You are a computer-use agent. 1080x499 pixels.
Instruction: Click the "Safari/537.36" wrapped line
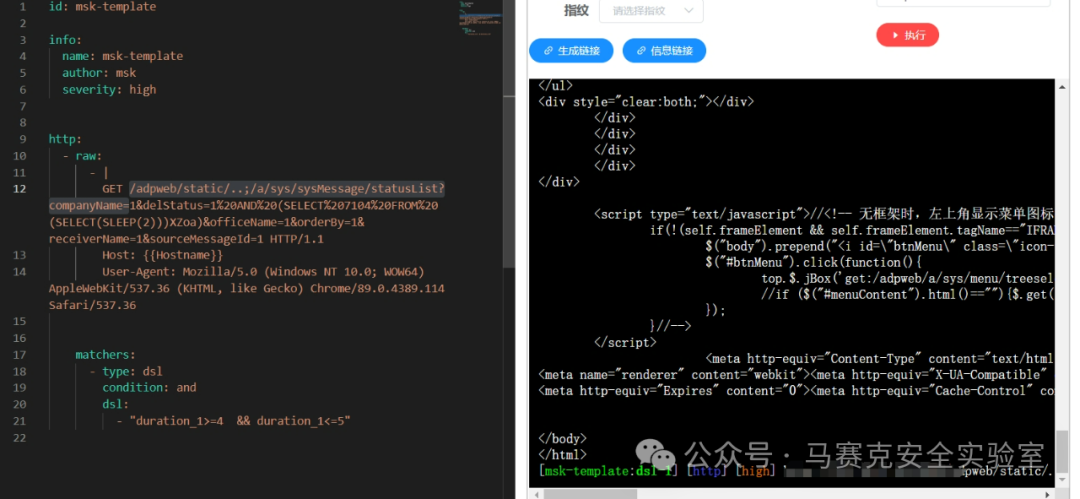(x=92, y=305)
